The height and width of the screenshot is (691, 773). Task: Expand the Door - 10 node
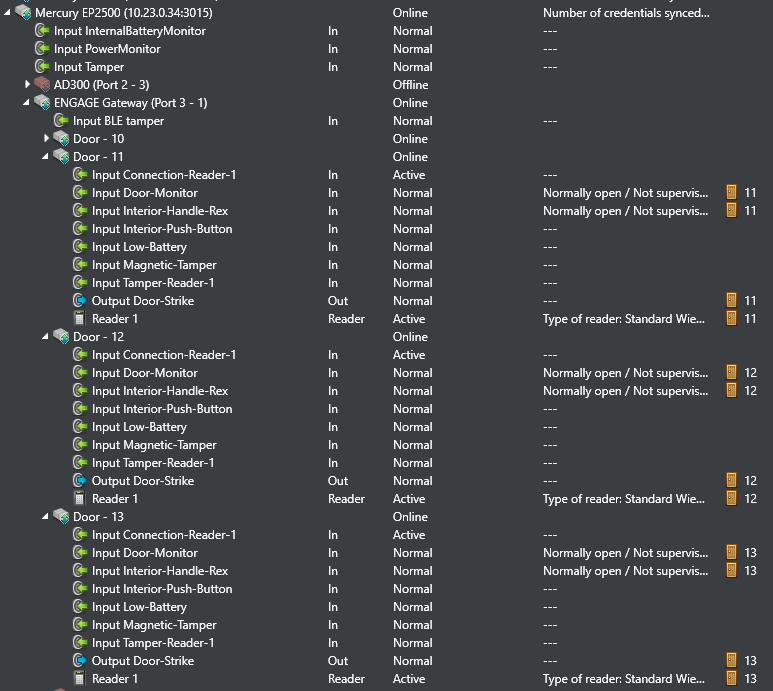(47, 139)
